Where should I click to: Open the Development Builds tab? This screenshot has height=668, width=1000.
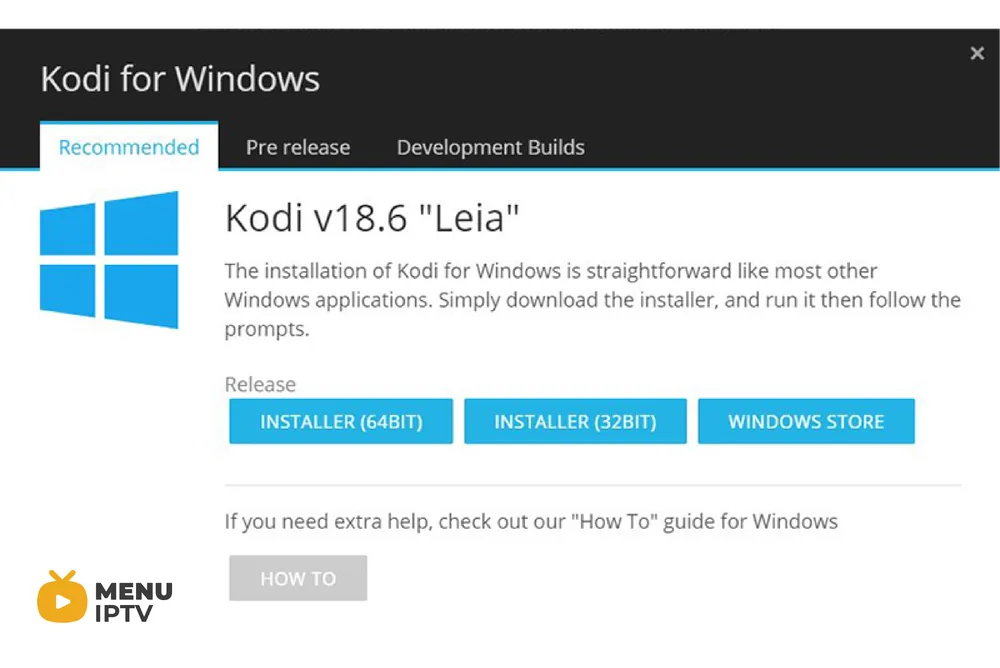(490, 147)
